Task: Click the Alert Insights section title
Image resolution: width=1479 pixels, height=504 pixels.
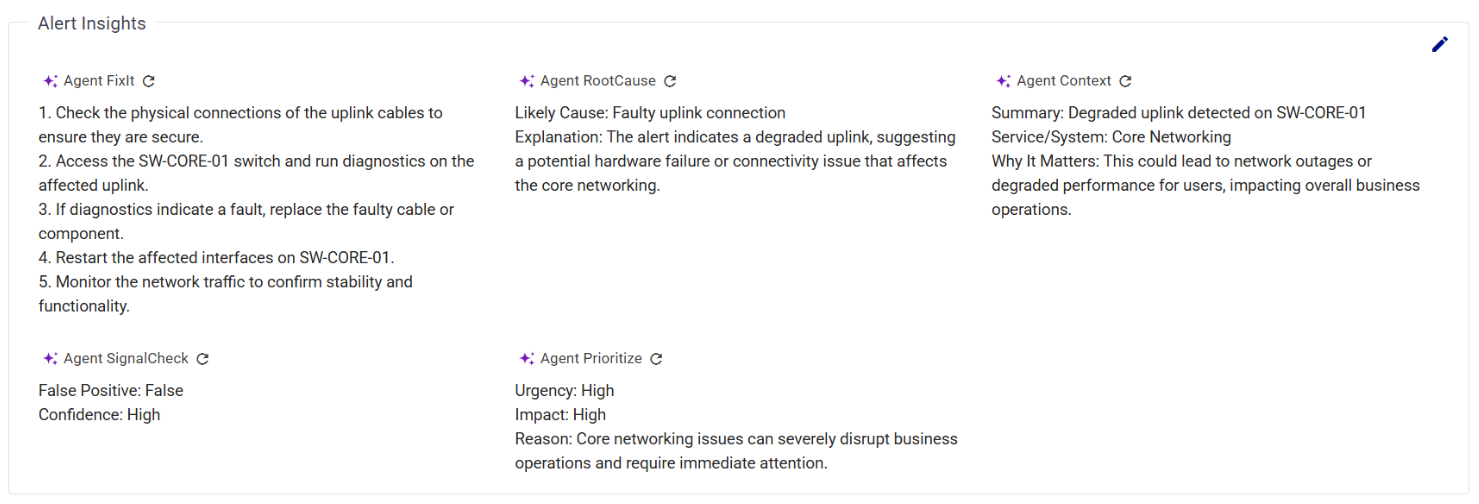Action: coord(92,24)
